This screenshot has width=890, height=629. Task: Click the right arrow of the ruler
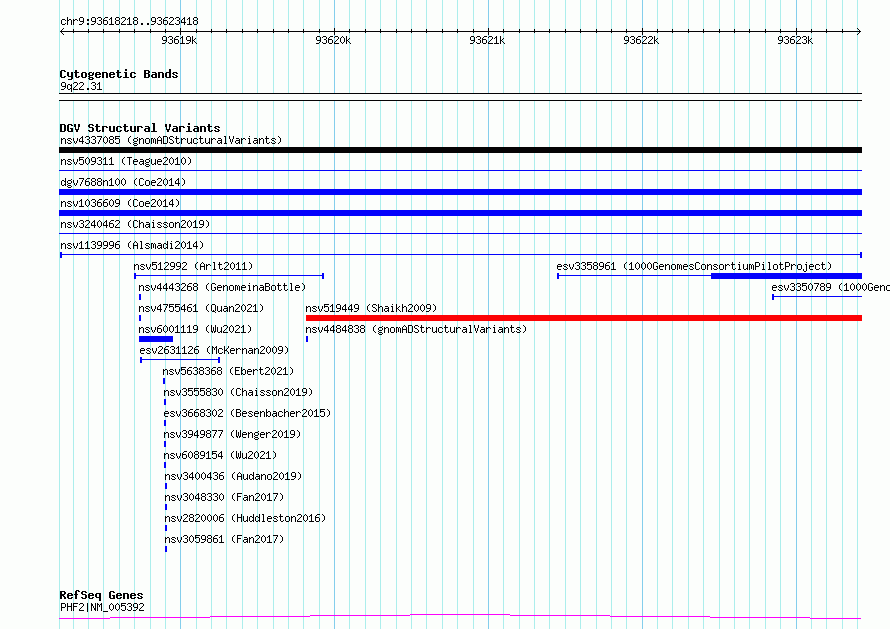pos(859,31)
